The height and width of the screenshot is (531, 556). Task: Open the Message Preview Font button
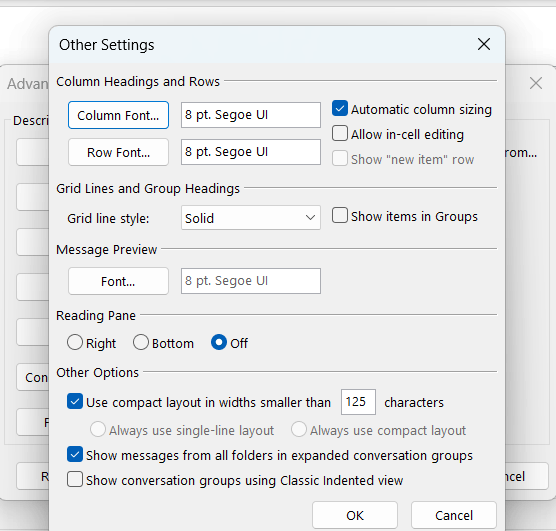pos(118,281)
